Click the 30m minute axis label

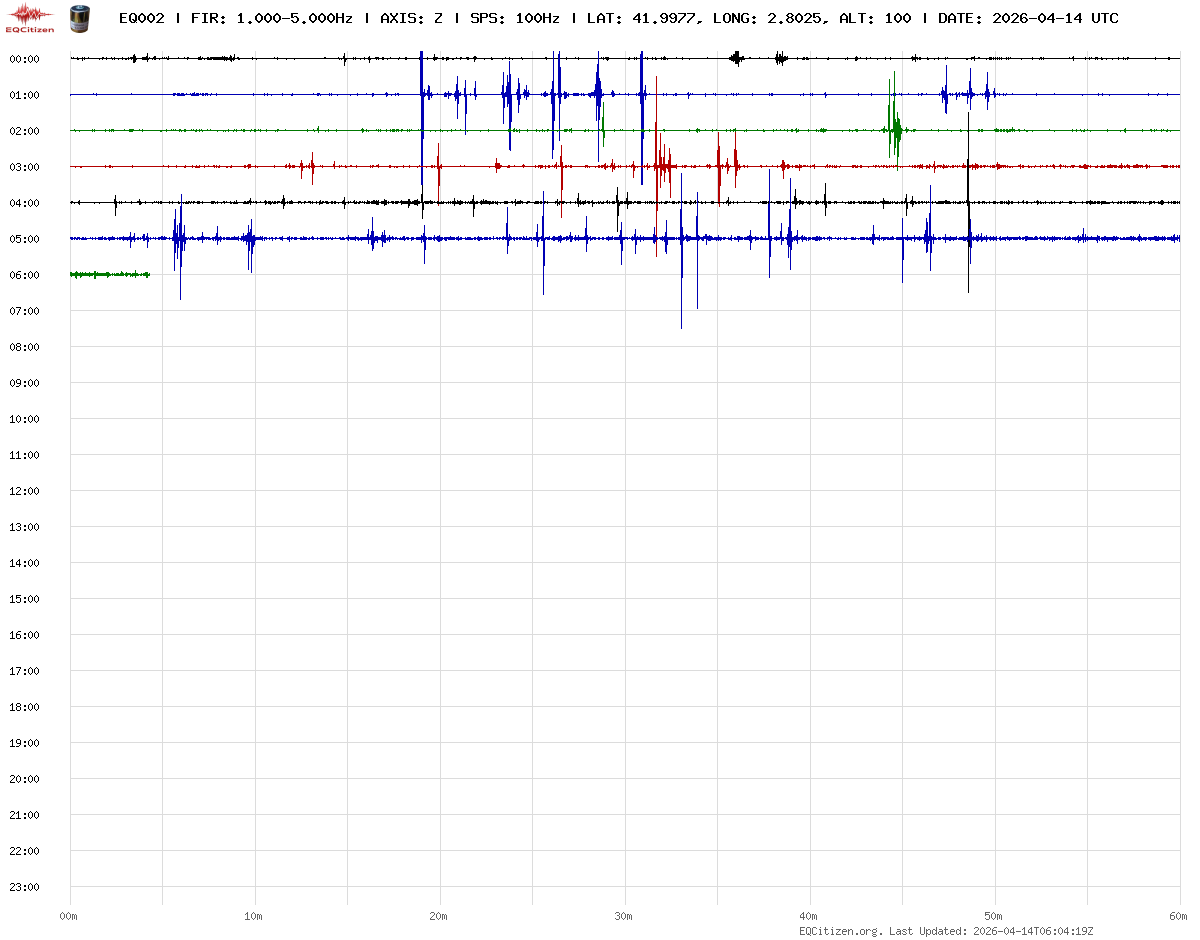(x=624, y=916)
